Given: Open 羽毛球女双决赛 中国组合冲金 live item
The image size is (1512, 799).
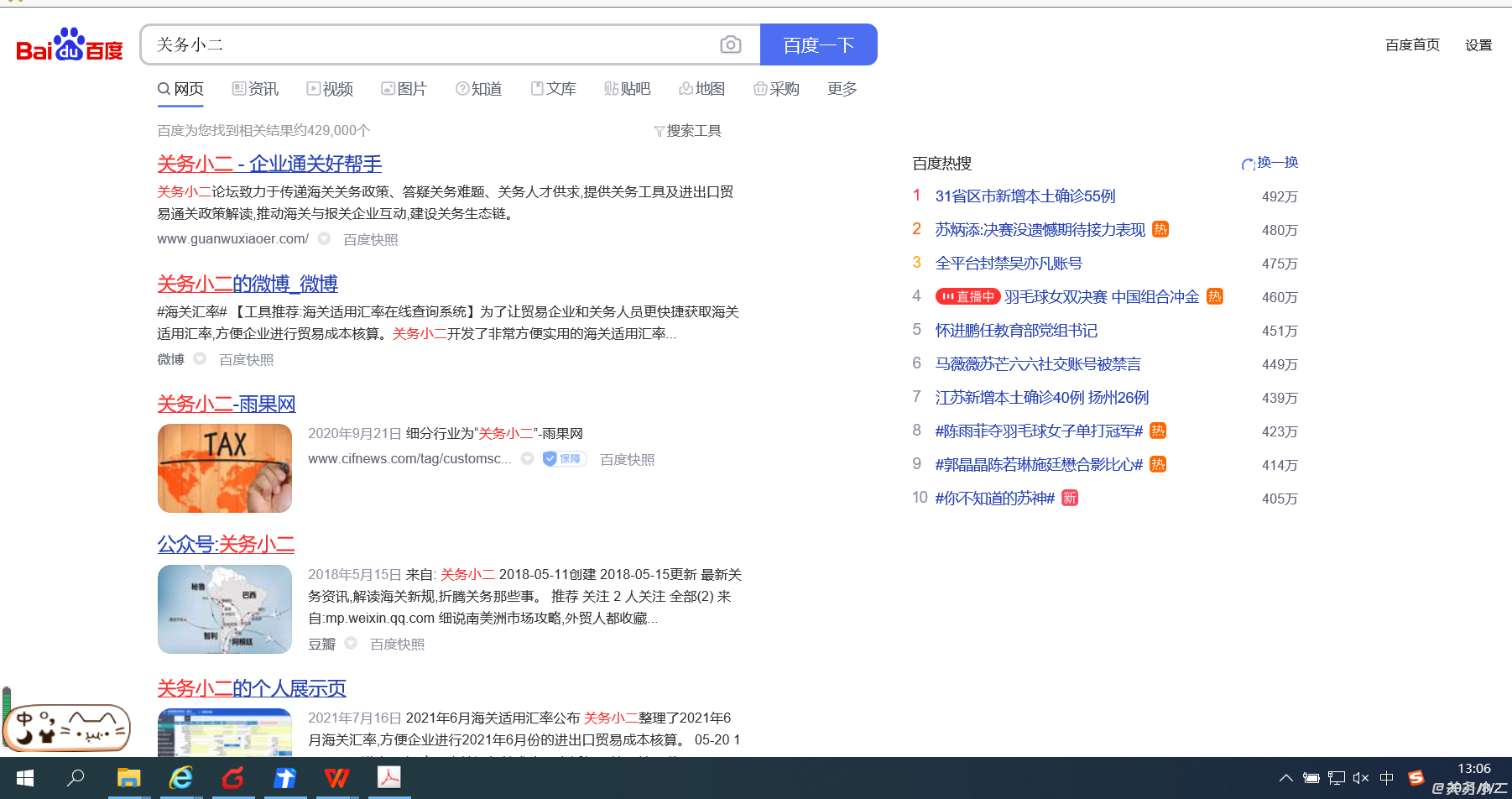Looking at the screenshot, I should coord(1101,297).
